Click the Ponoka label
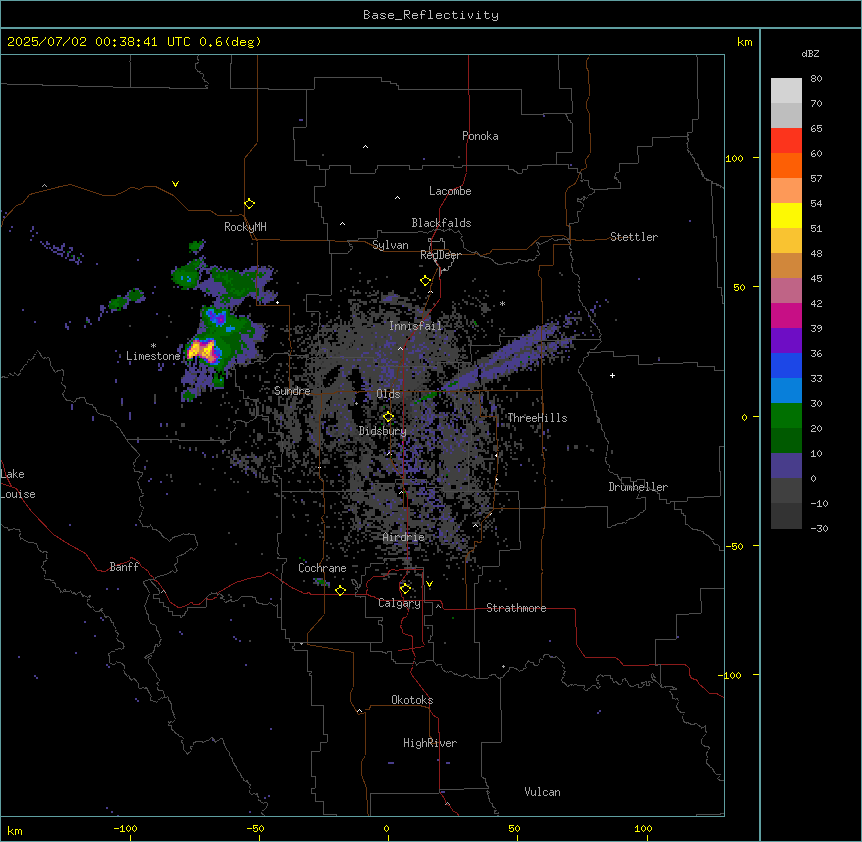This screenshot has width=862, height=842. (x=480, y=136)
